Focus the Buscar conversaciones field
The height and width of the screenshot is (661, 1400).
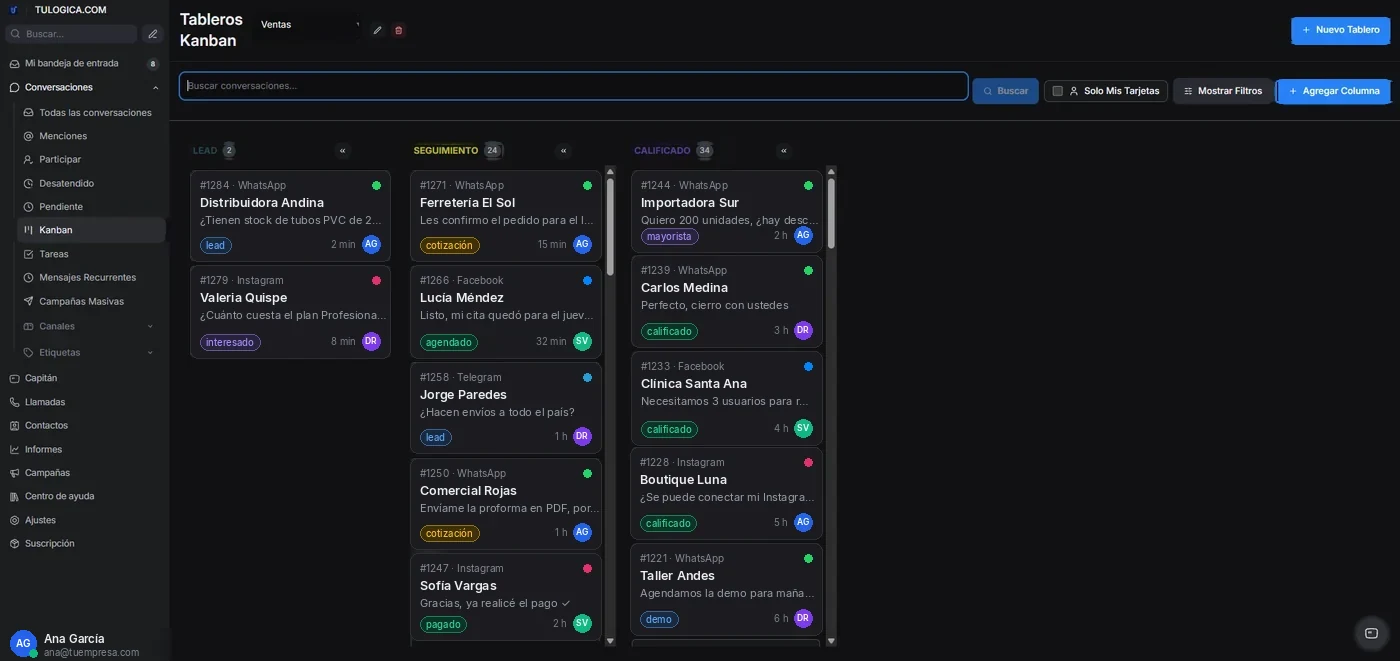tap(574, 86)
